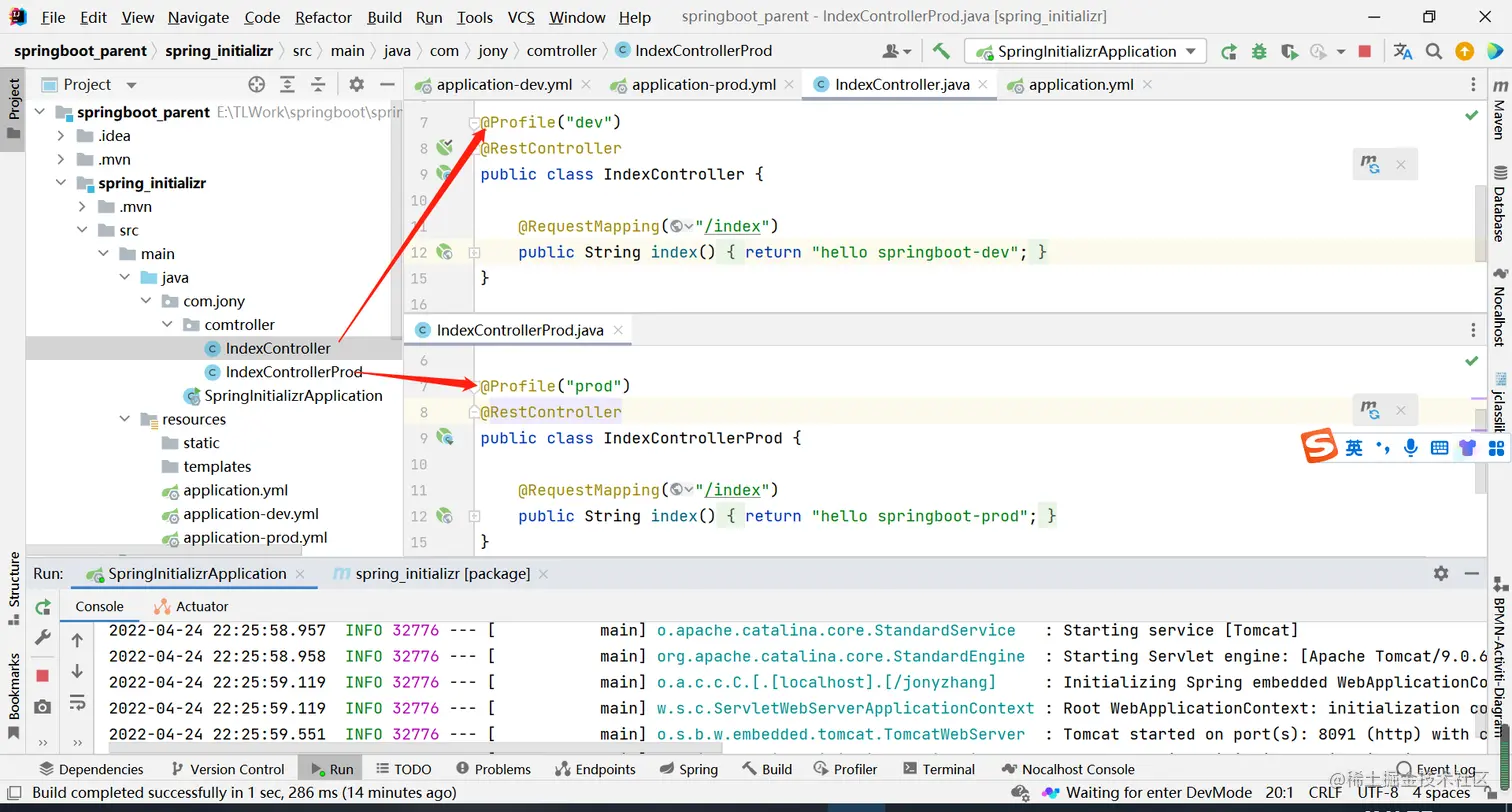Open the VCS menu
This screenshot has width=1512, height=812.
coord(521,17)
